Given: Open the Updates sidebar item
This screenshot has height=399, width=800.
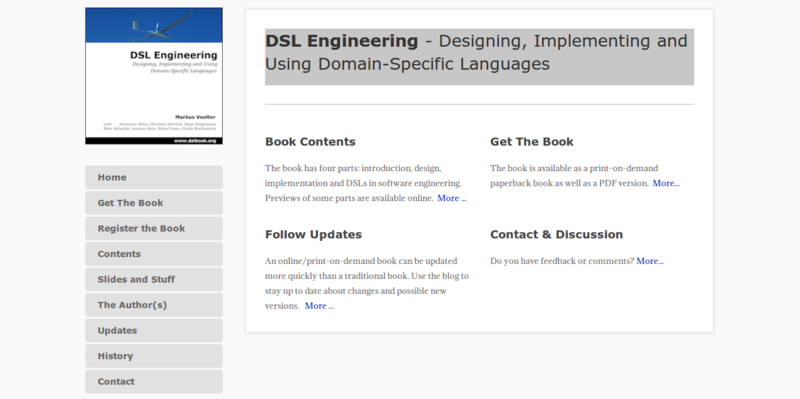Looking at the screenshot, I should (154, 331).
